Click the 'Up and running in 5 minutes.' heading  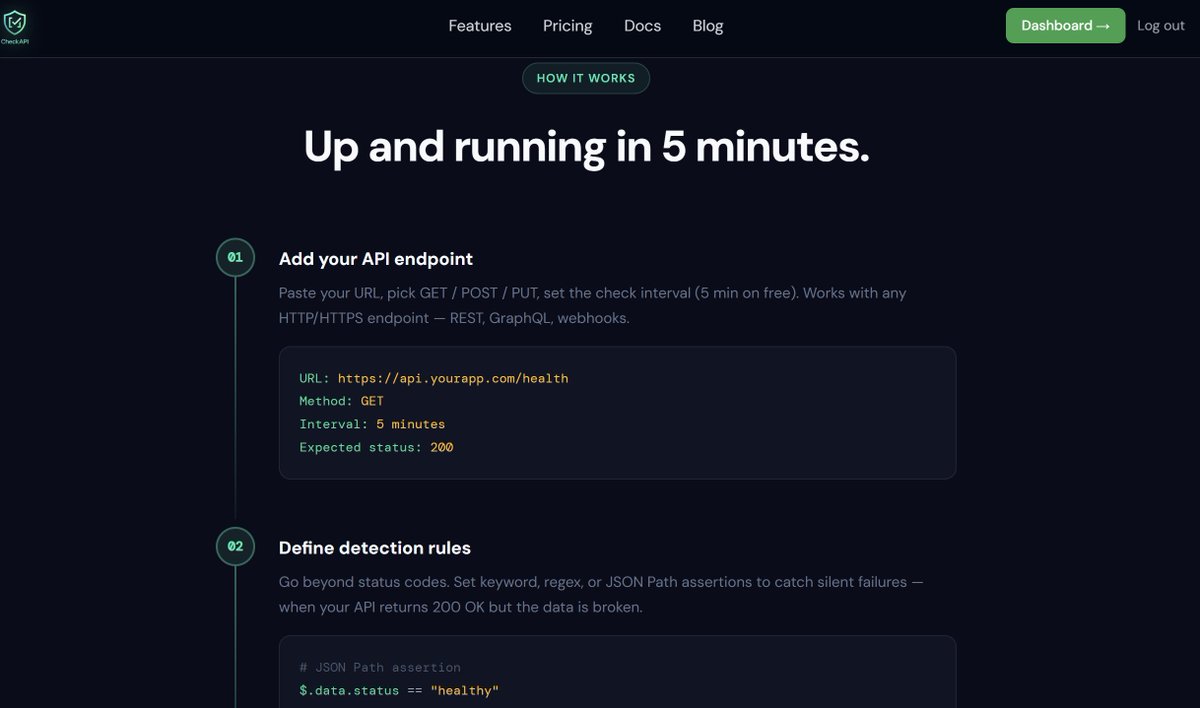pyautogui.click(x=586, y=146)
